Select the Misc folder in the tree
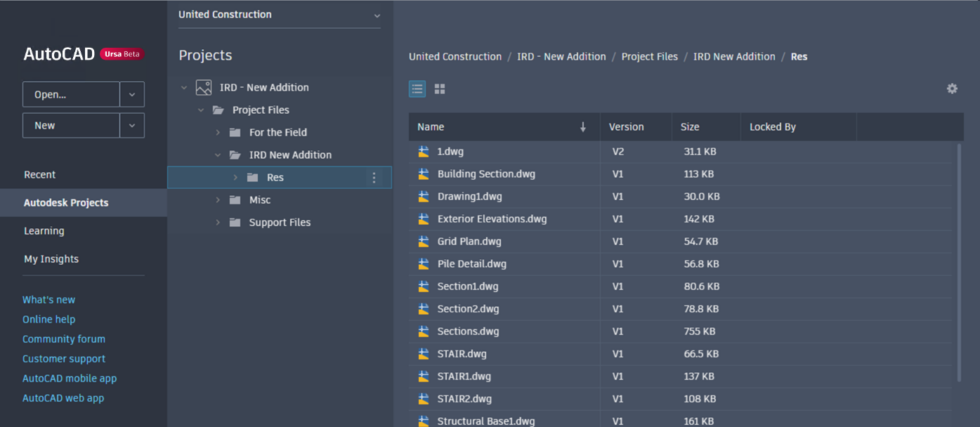The image size is (980, 427). pos(259,200)
